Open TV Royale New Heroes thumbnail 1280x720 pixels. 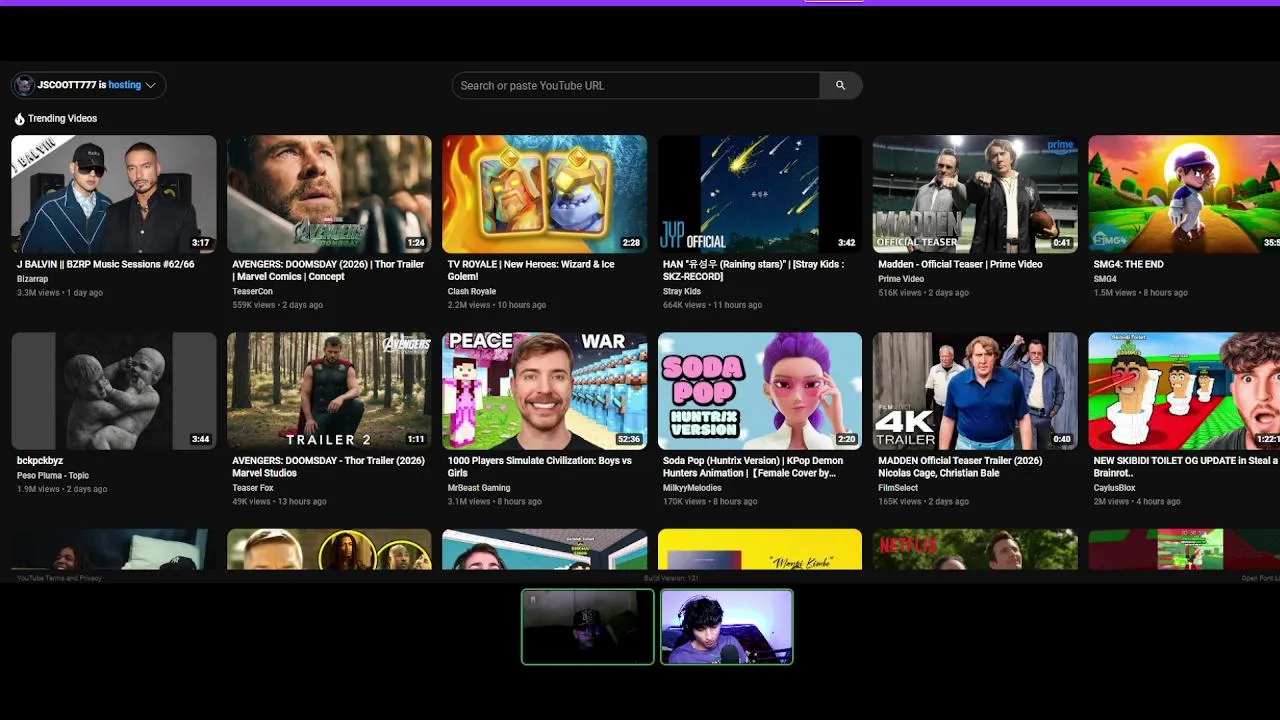click(x=544, y=194)
